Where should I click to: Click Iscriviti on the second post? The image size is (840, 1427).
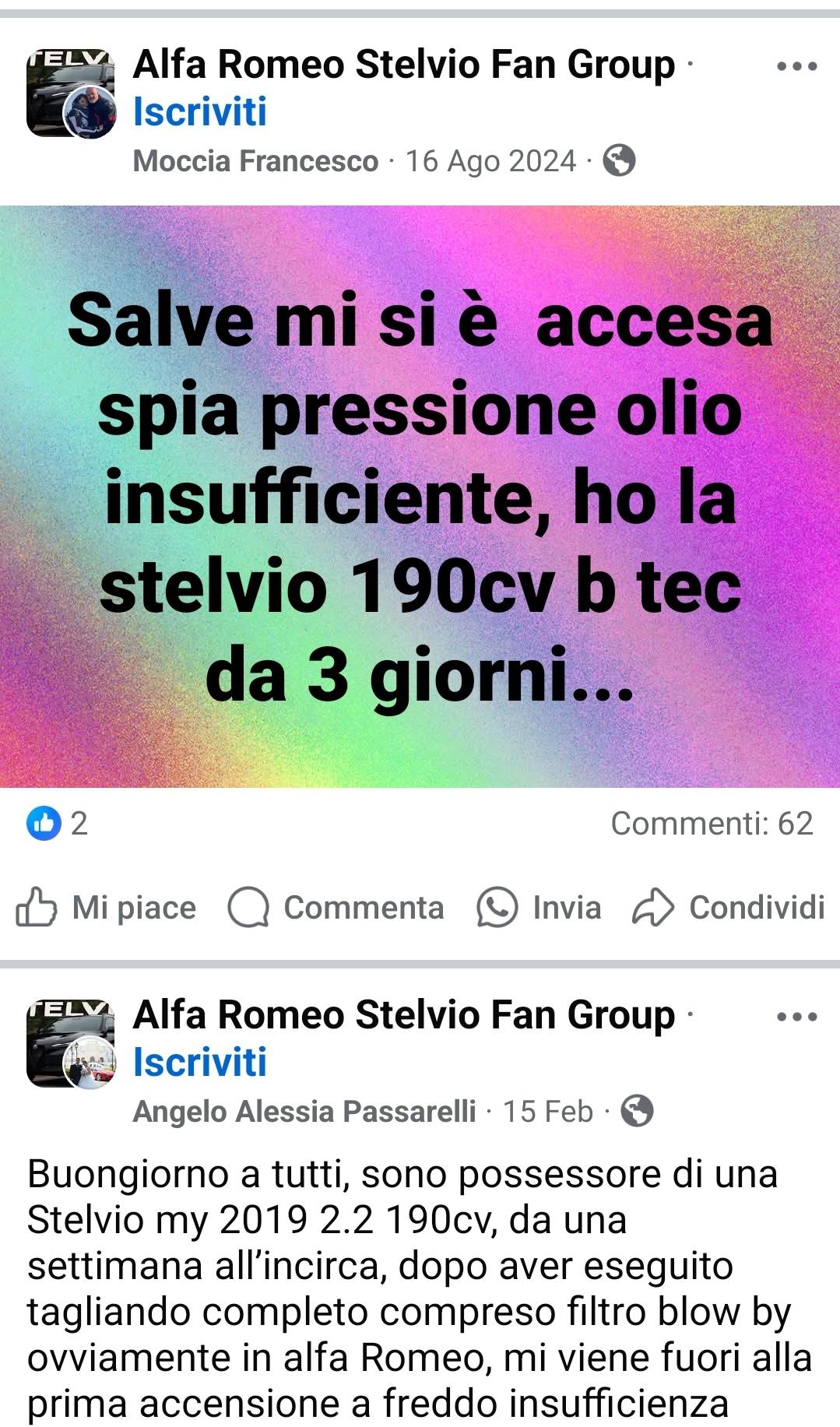200,1063
